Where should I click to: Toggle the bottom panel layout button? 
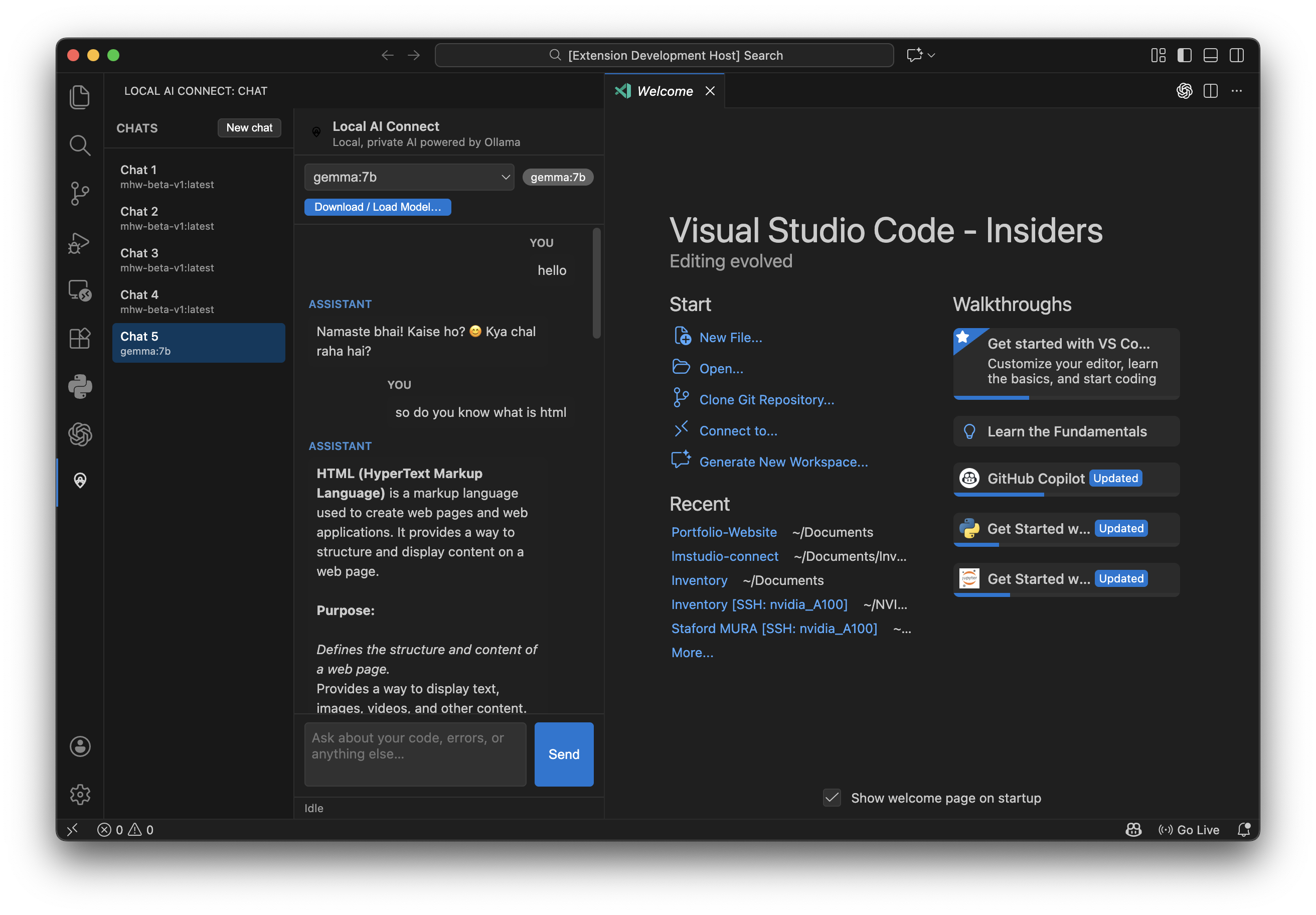tap(1210, 55)
